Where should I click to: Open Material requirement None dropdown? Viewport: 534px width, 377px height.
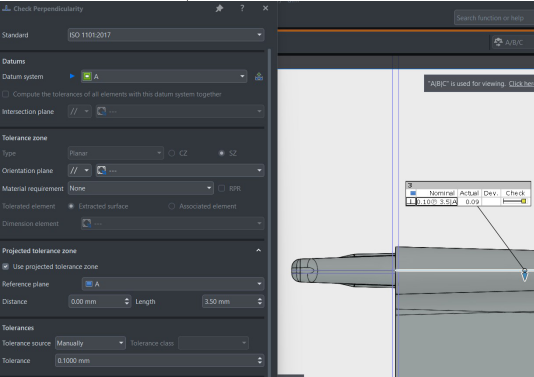point(140,188)
